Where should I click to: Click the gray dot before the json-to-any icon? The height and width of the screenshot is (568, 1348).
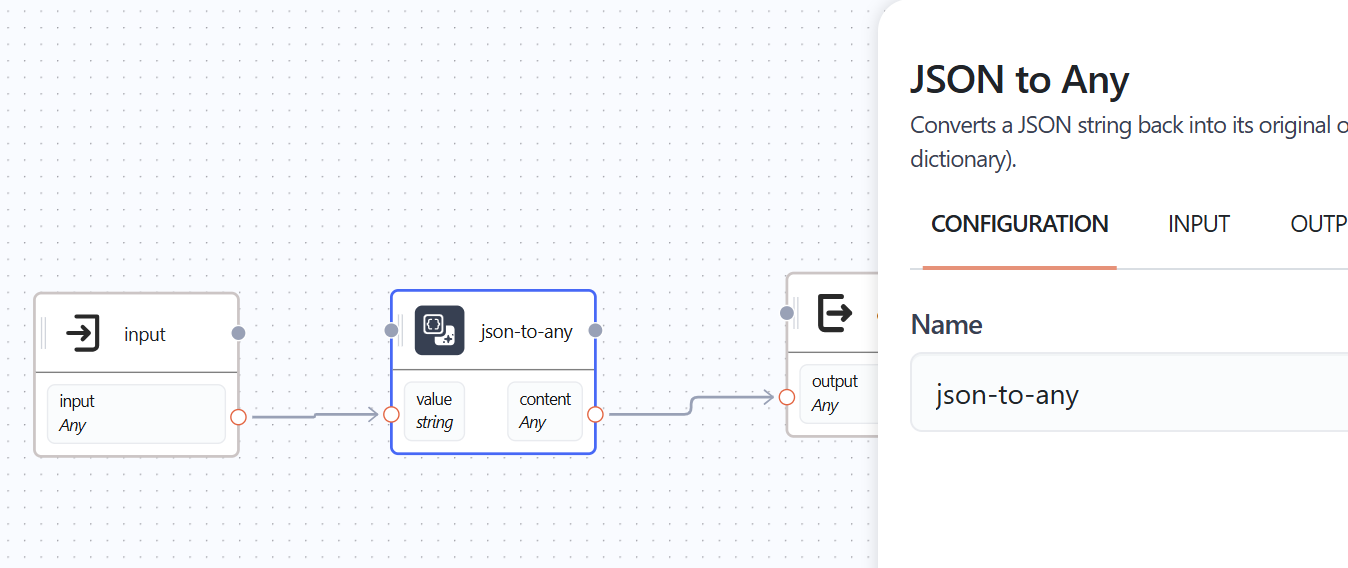point(391,330)
